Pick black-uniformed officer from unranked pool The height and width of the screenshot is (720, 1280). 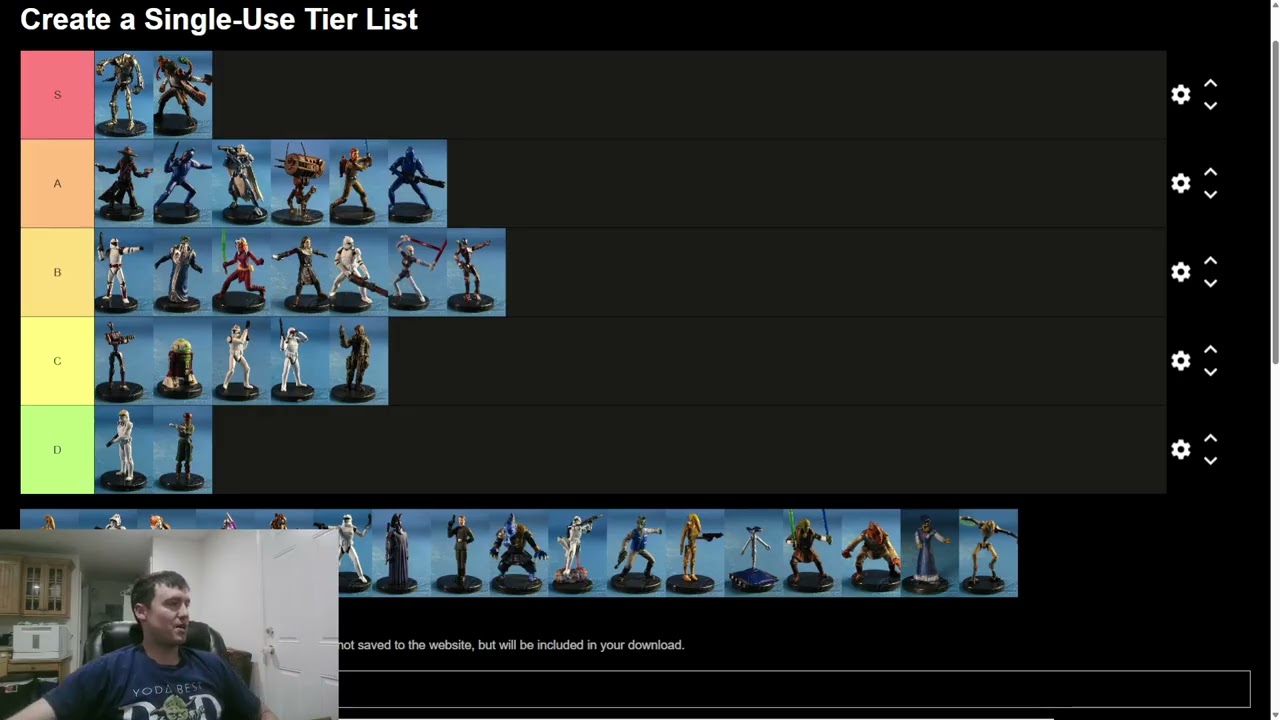460,553
